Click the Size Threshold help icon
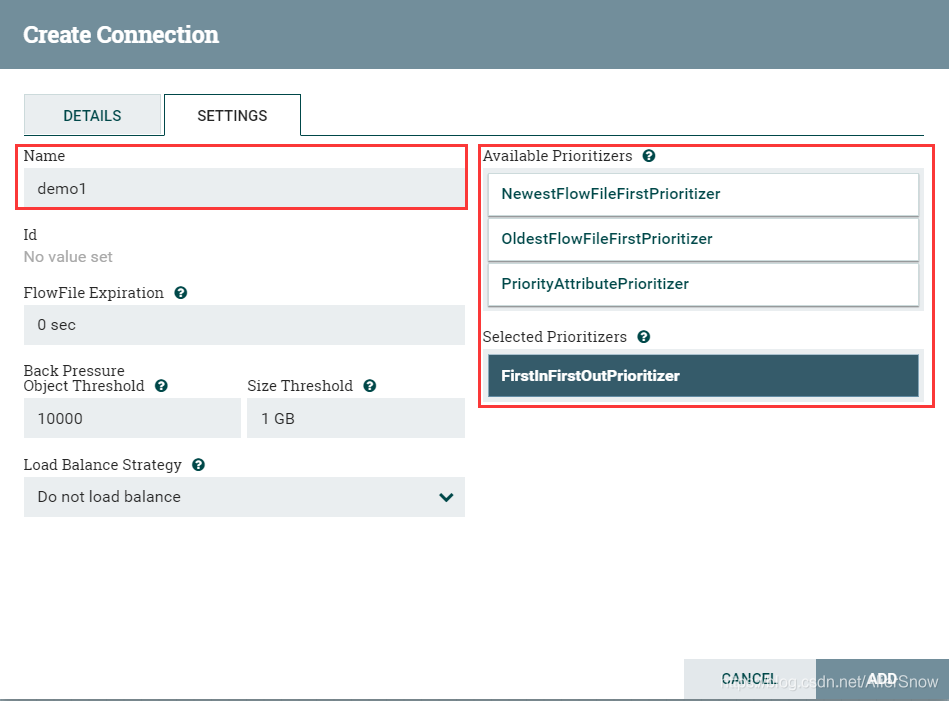Image resolution: width=949 pixels, height=701 pixels. click(x=370, y=386)
